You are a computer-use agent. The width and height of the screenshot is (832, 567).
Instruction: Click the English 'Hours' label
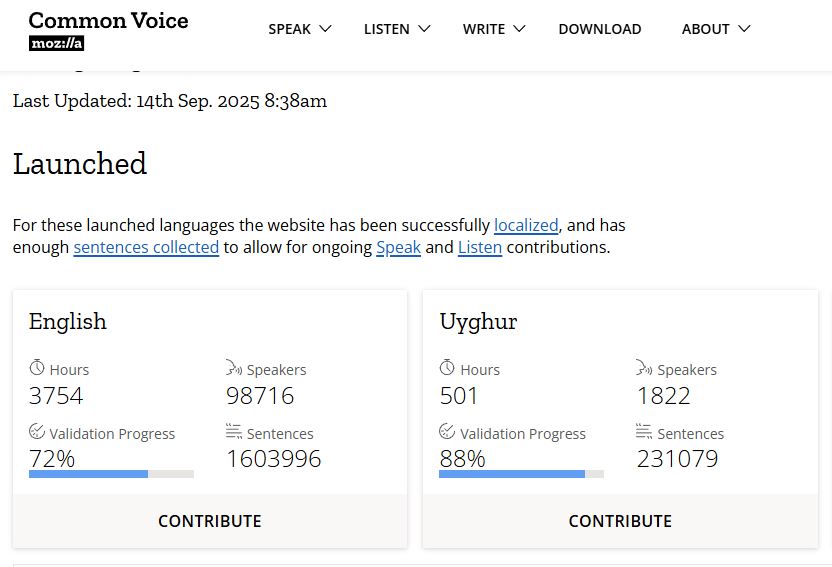coord(70,370)
